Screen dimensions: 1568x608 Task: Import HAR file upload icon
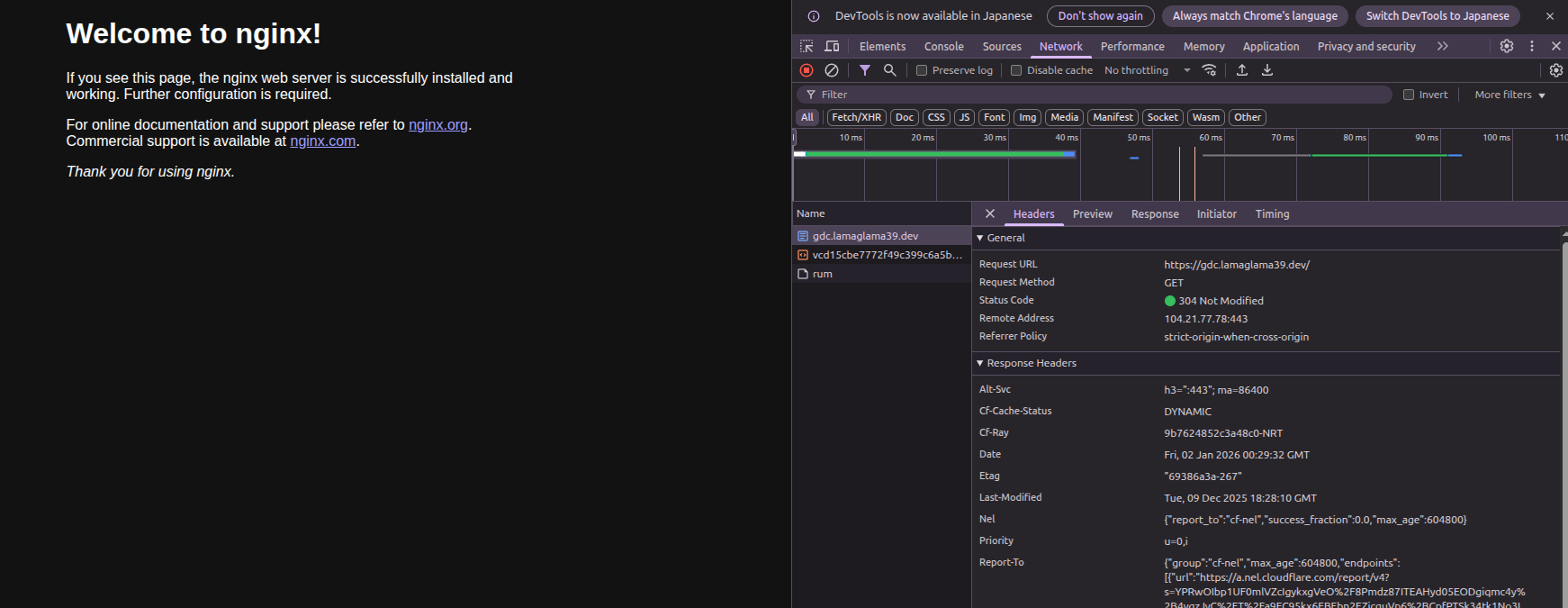click(x=1242, y=70)
